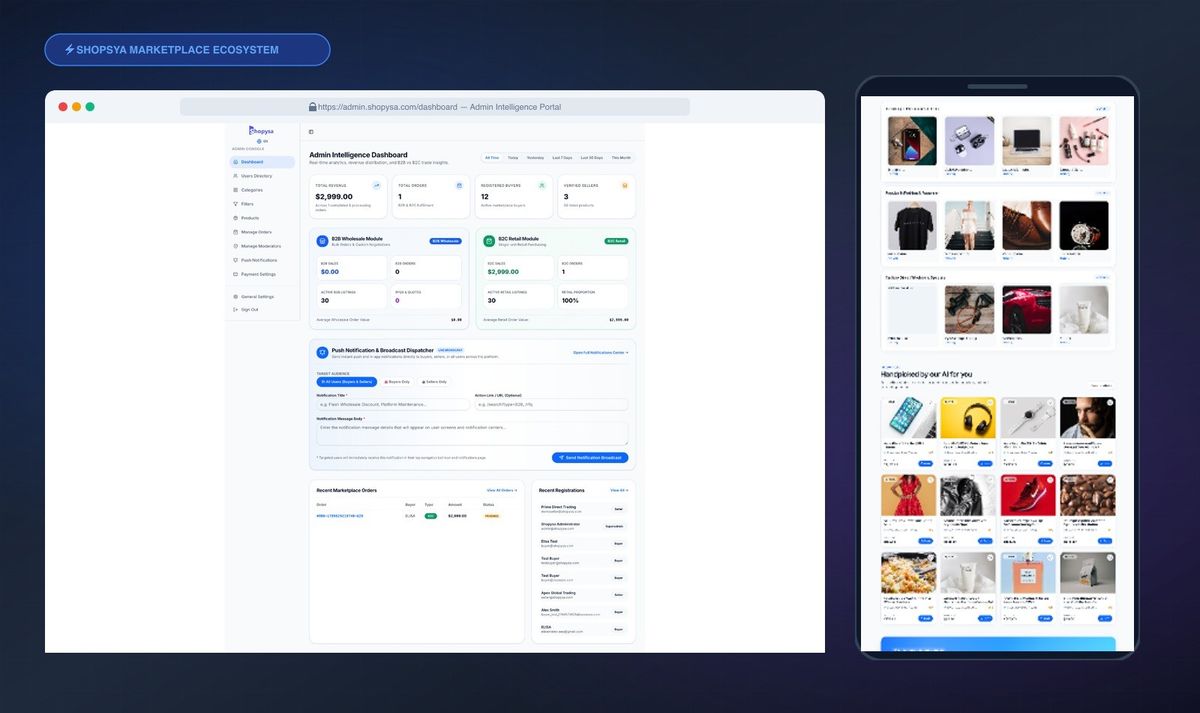Open the laptop product thumbnail in mobile app
Screen dimensions: 1200x713
[x=1027, y=141]
